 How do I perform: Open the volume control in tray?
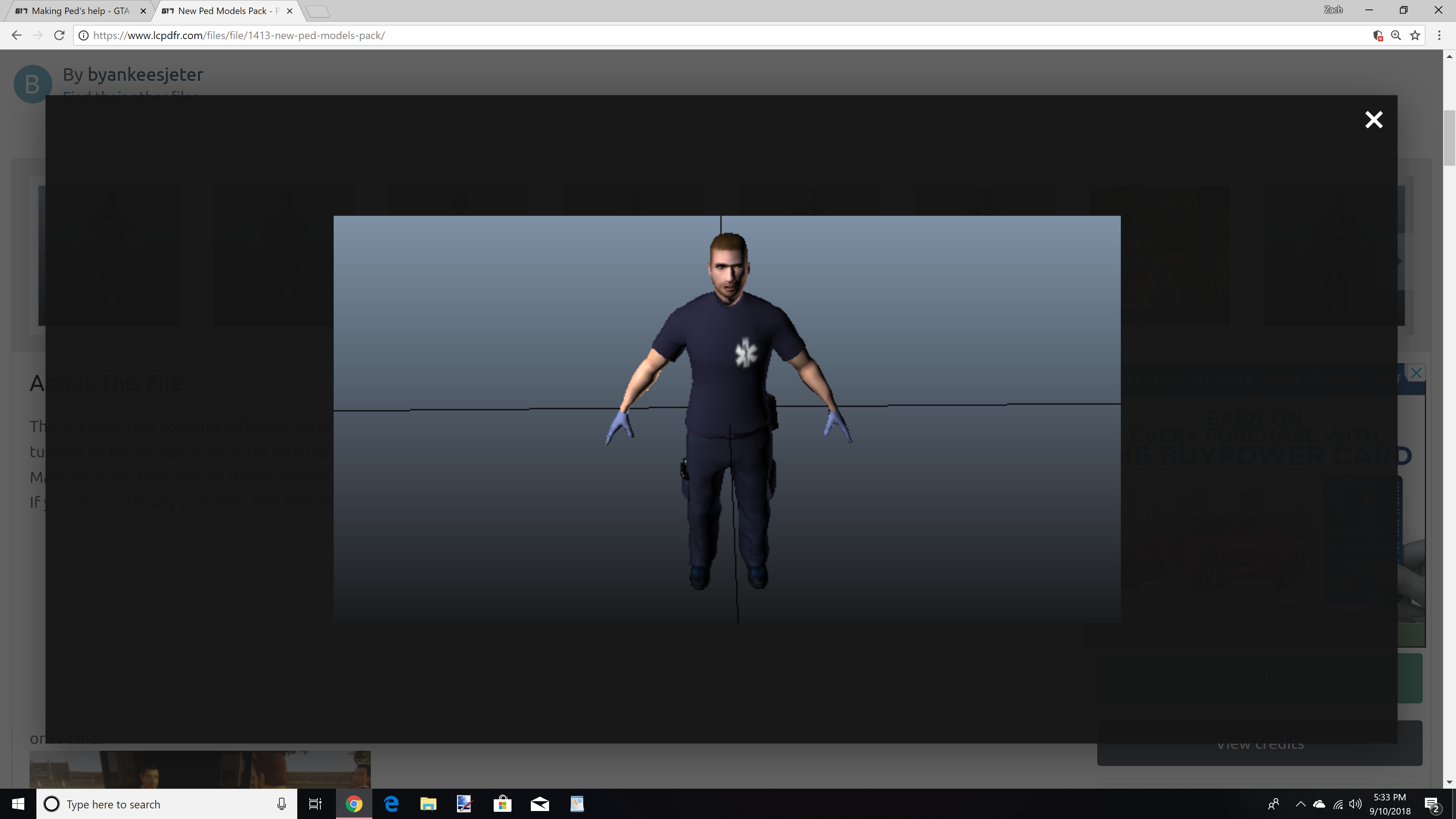pos(1355,804)
